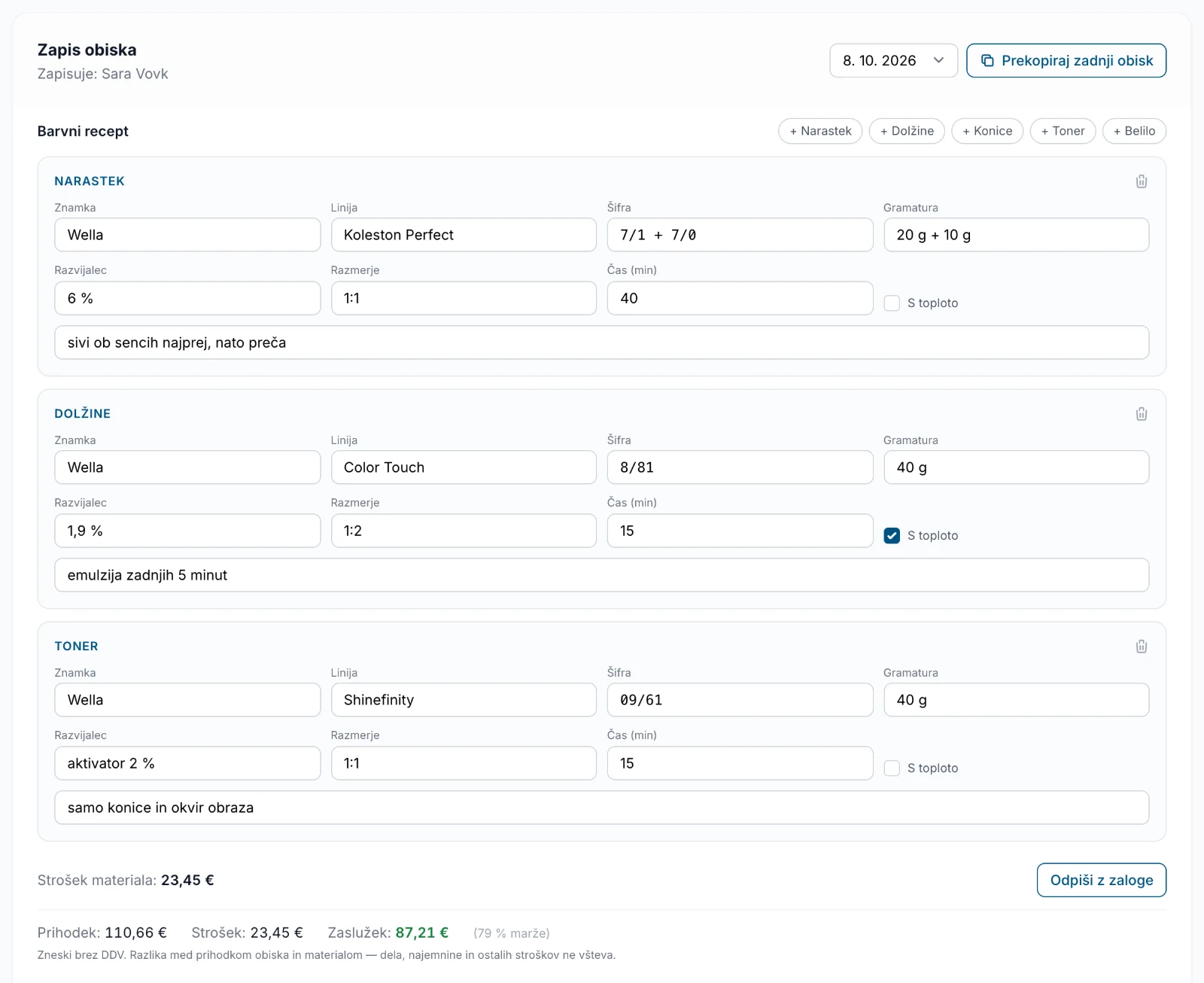Edit Dolžine Znamka field Wella

(x=187, y=467)
